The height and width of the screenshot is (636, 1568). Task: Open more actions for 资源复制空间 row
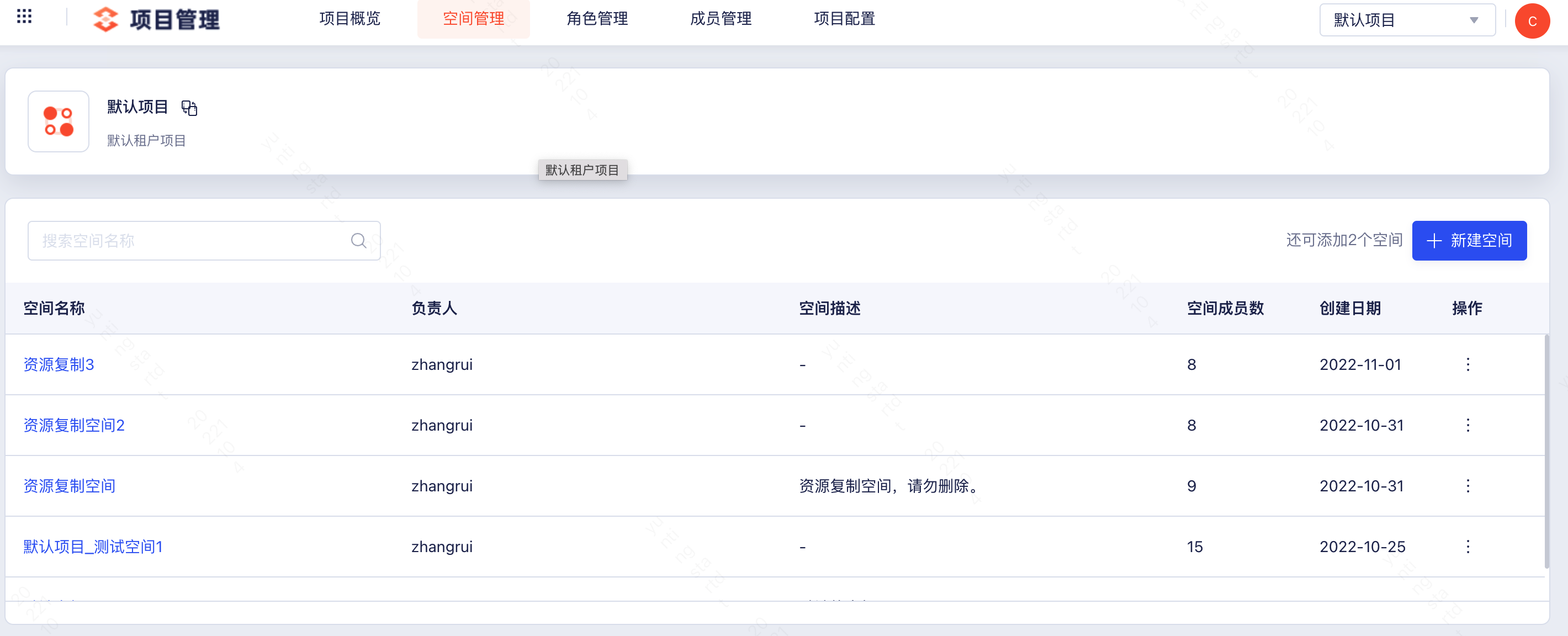(1468, 486)
